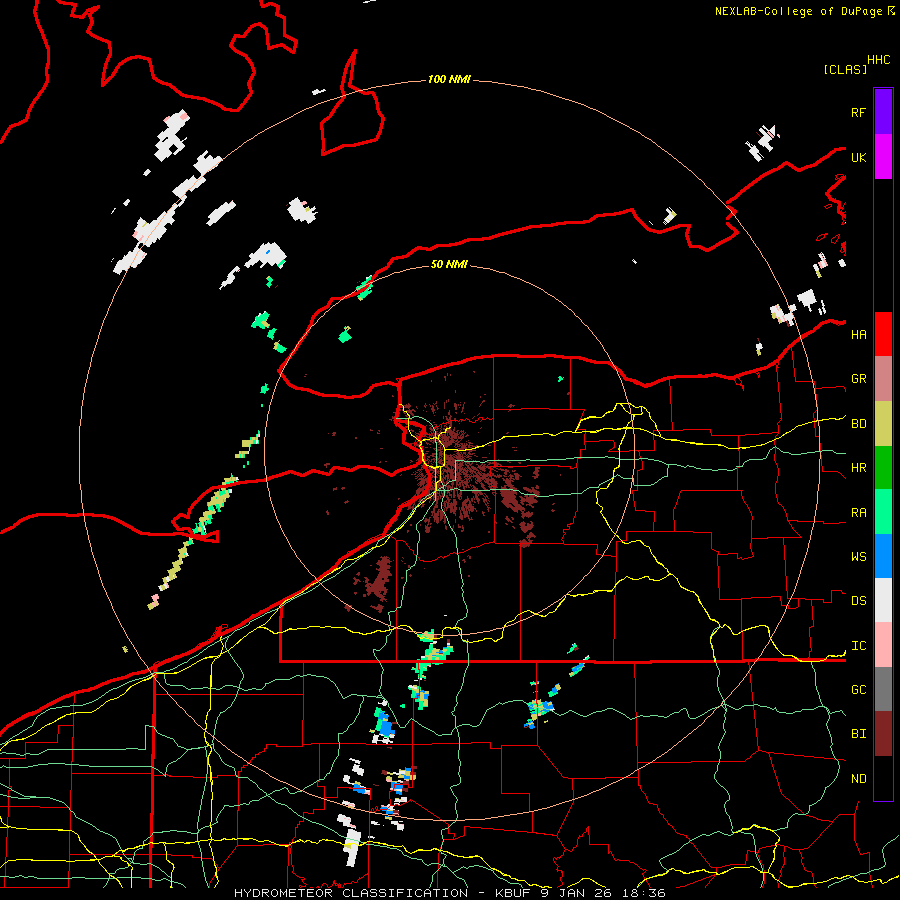900x900 pixels.
Task: Click the 50 NMI range ring label
Action: (449, 264)
